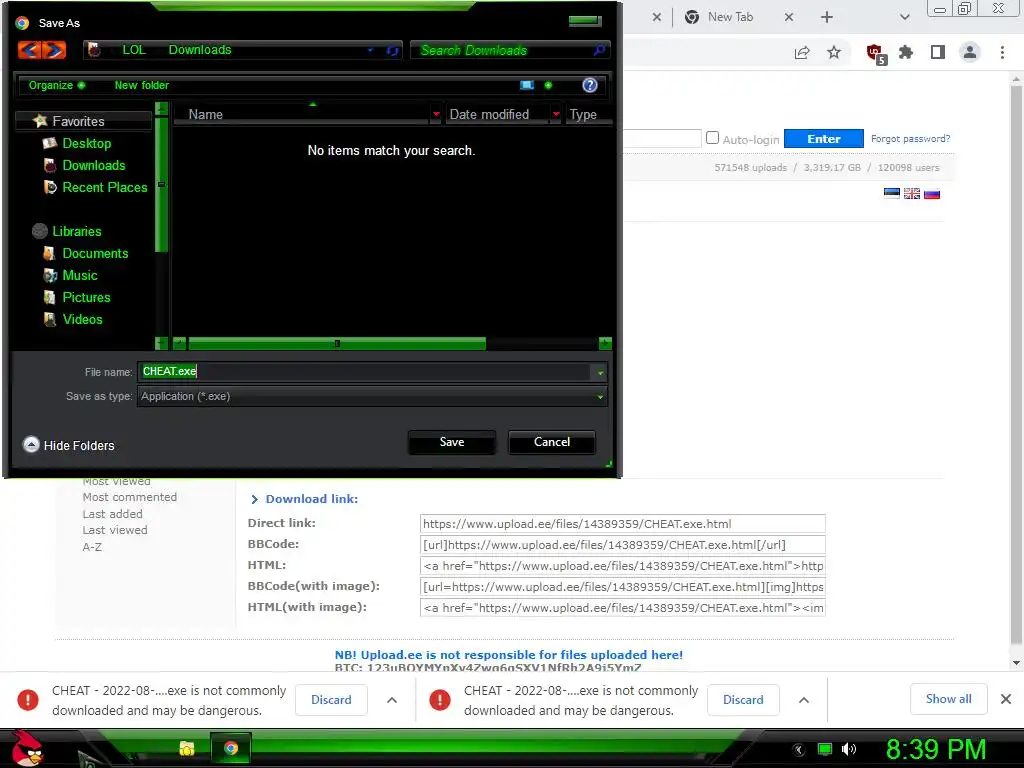Close the downloads bar

tap(1006, 699)
